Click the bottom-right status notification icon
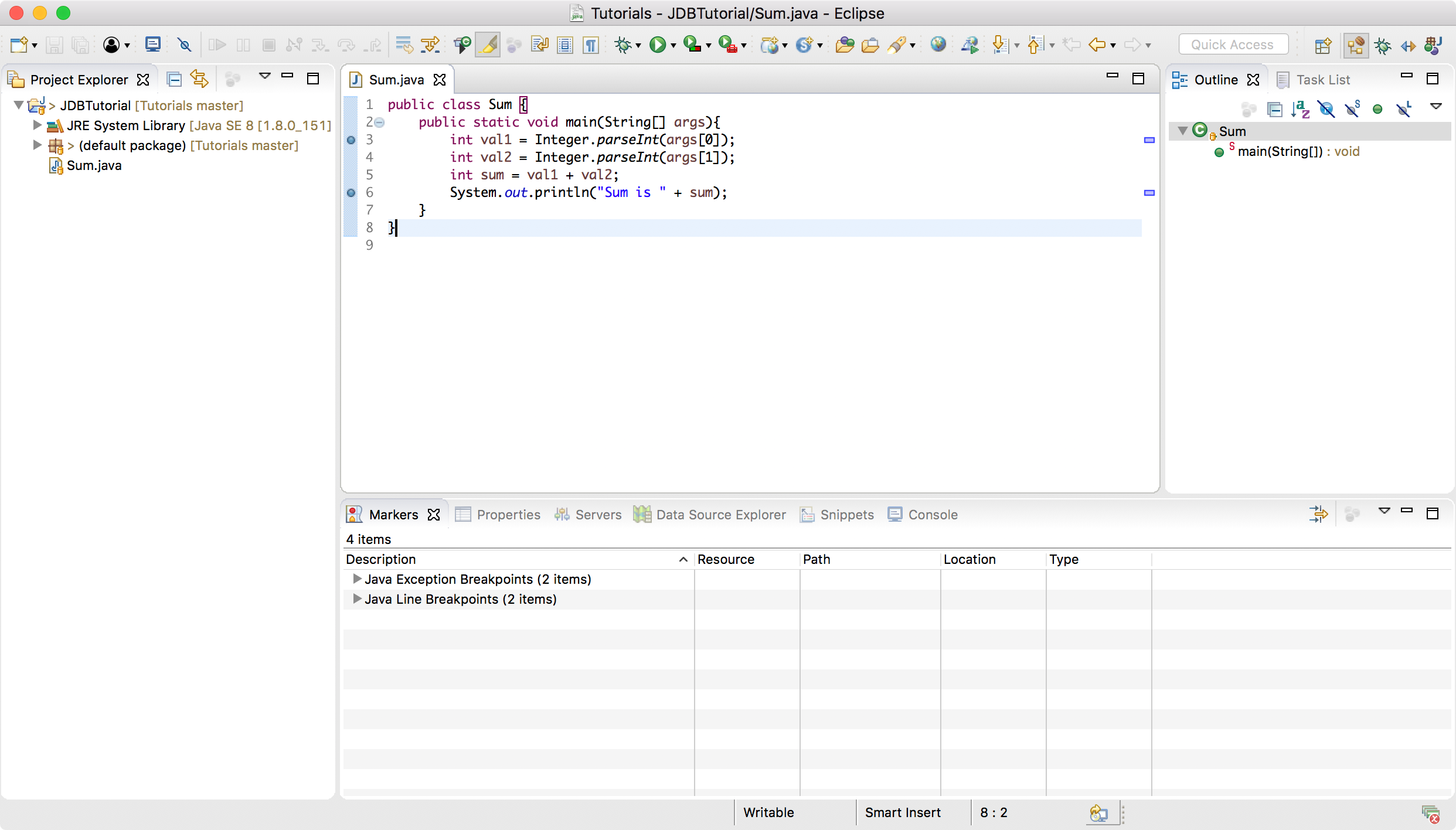 tap(1431, 814)
